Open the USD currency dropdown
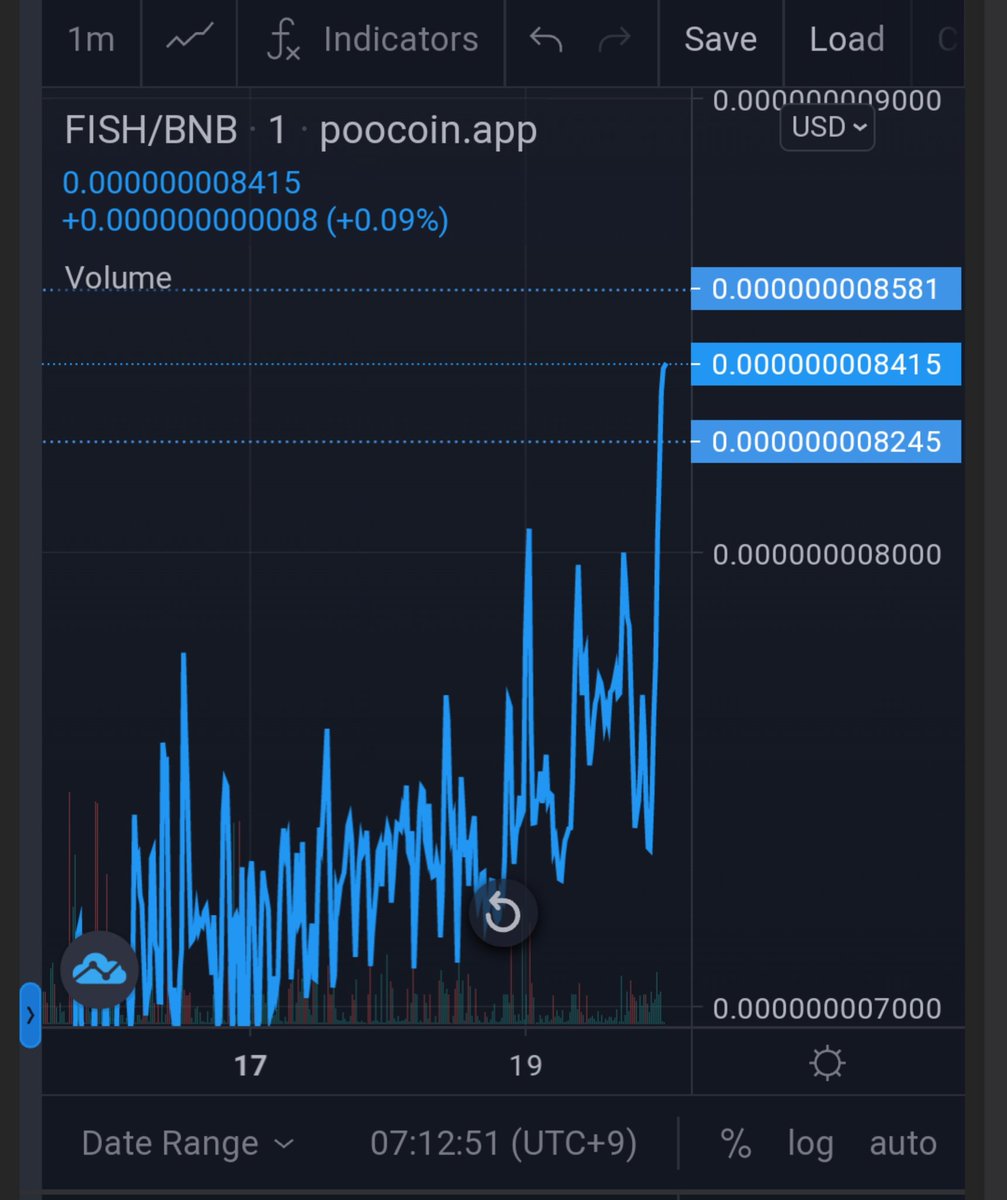The image size is (1007, 1200). [828, 128]
